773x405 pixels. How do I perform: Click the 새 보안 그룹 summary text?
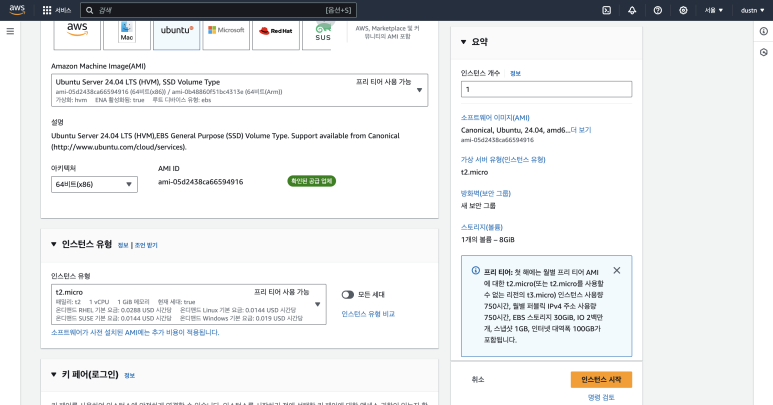tap(478, 206)
